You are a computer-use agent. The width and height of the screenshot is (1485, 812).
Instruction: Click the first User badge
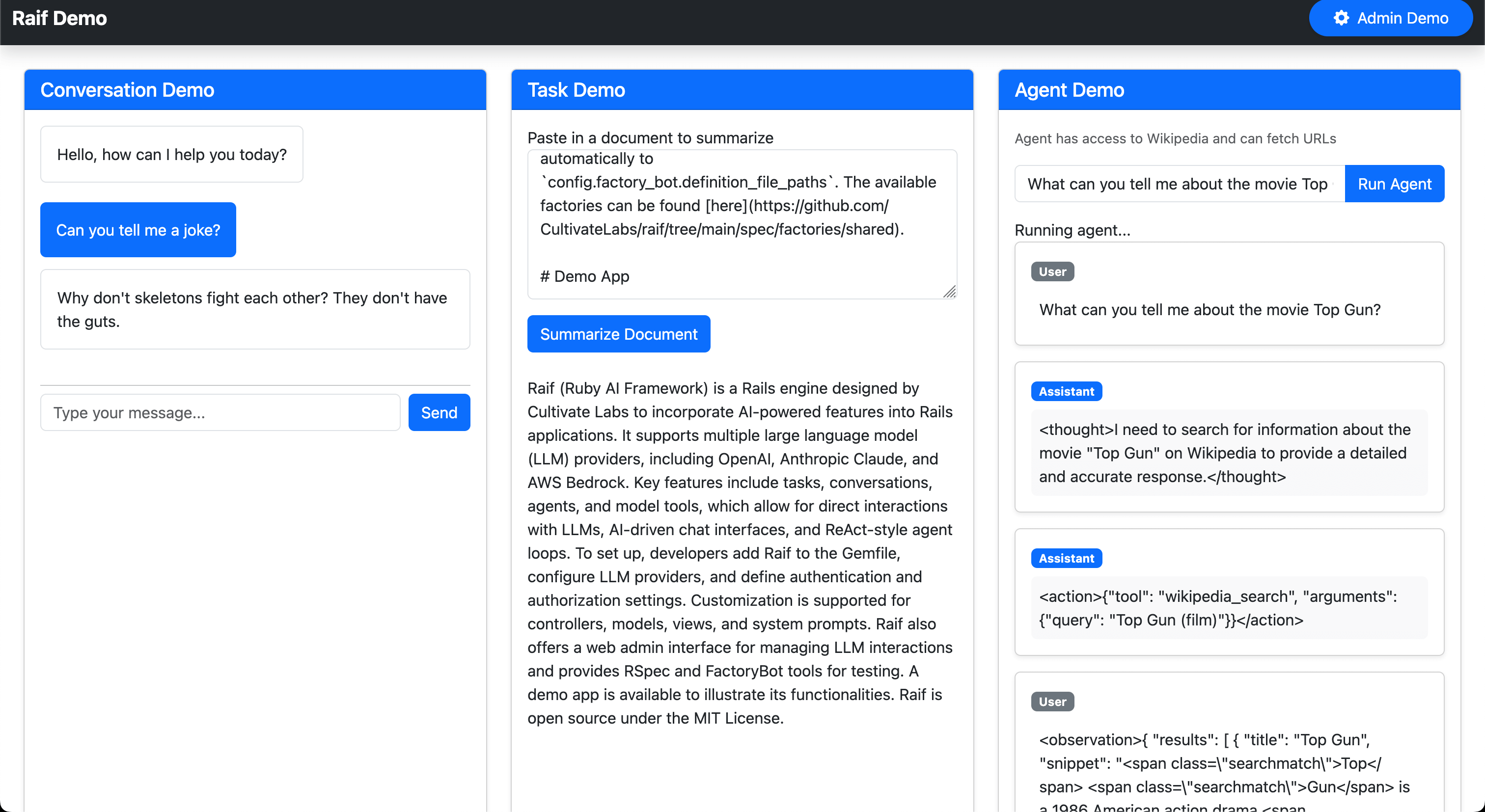pos(1052,271)
